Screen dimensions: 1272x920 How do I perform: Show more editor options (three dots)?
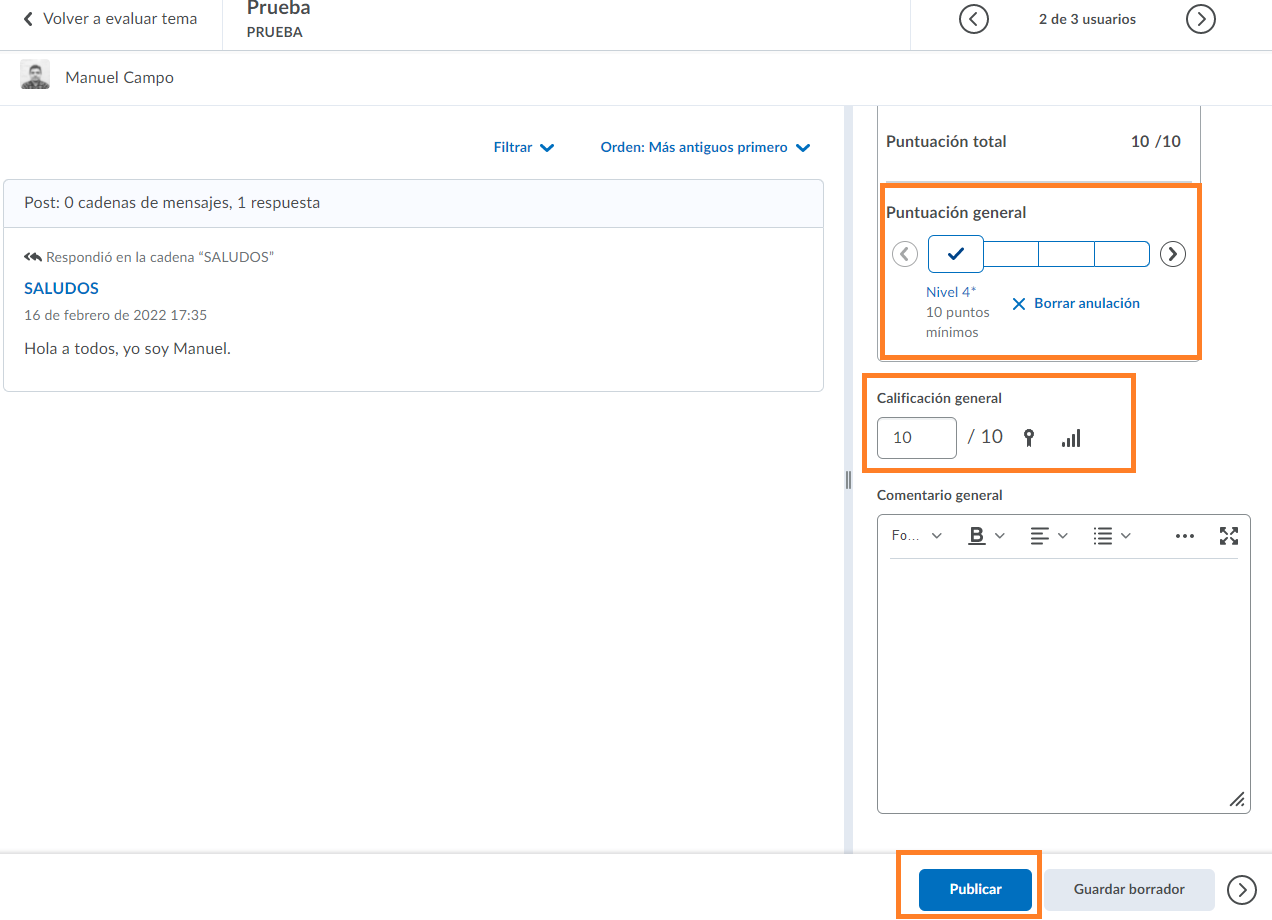1185,536
